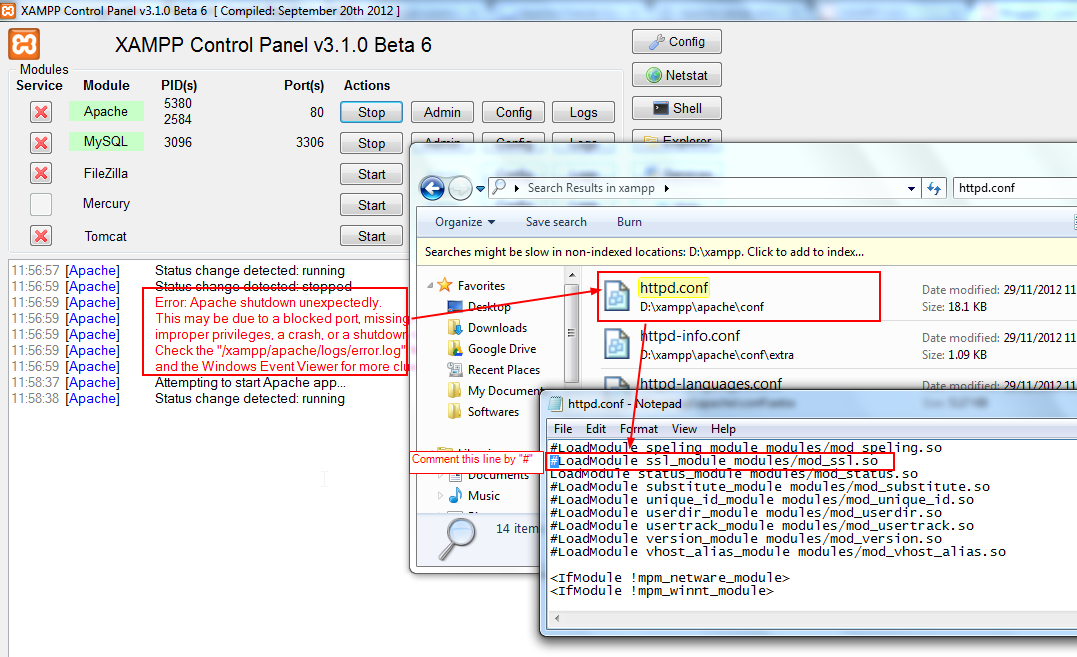The width and height of the screenshot is (1077, 657).
Task: Start the FileZilla module
Action: [372, 174]
